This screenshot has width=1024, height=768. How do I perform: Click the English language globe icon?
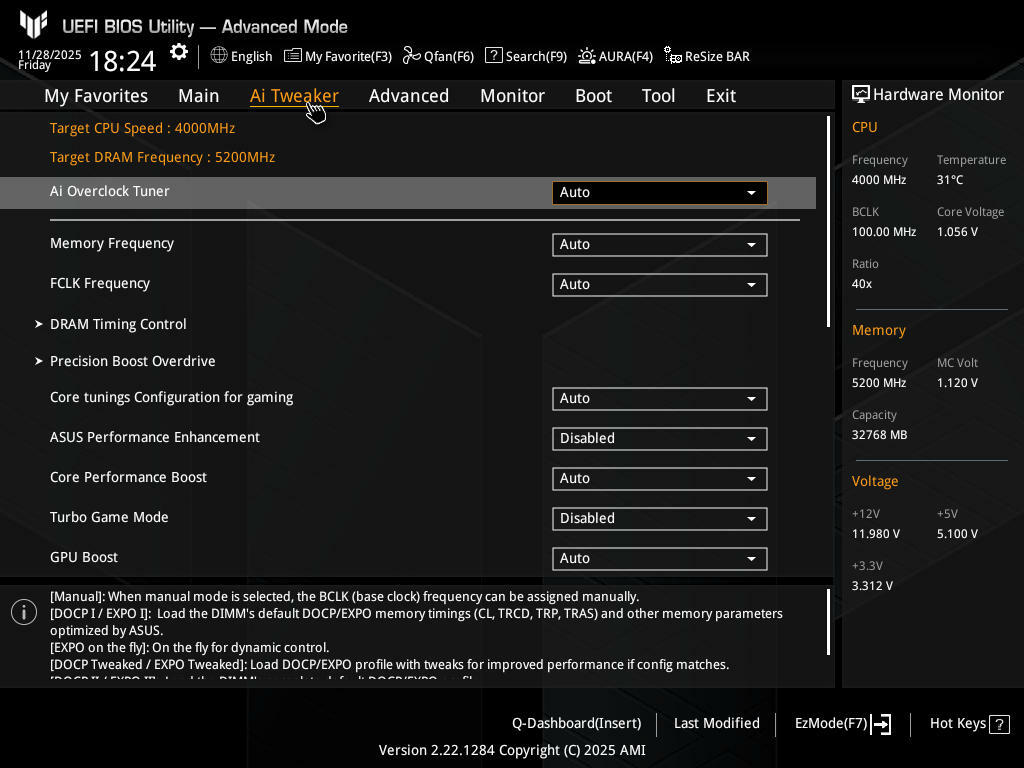point(219,56)
